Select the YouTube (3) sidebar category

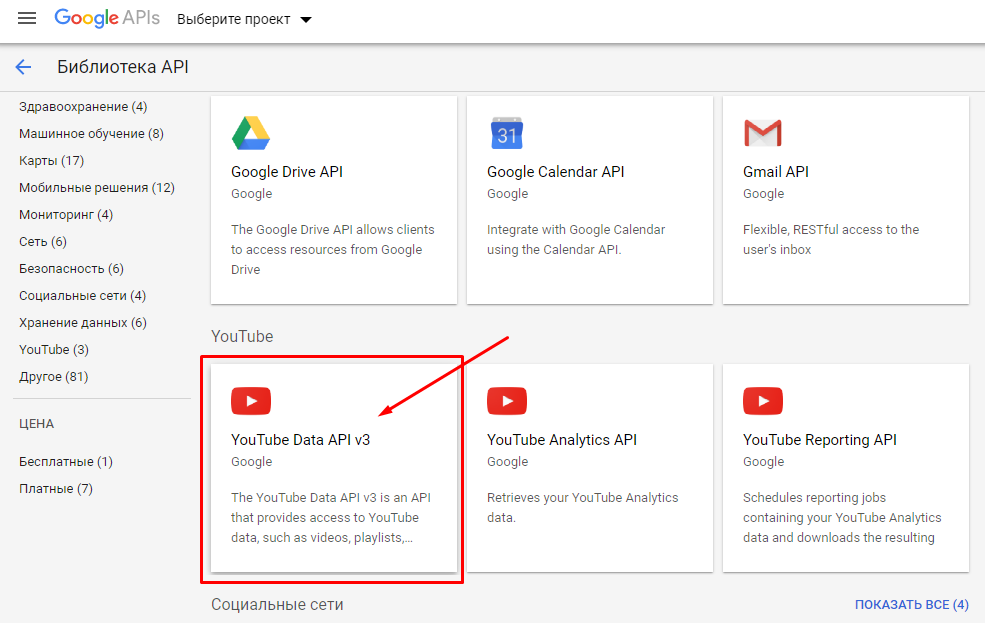(53, 350)
